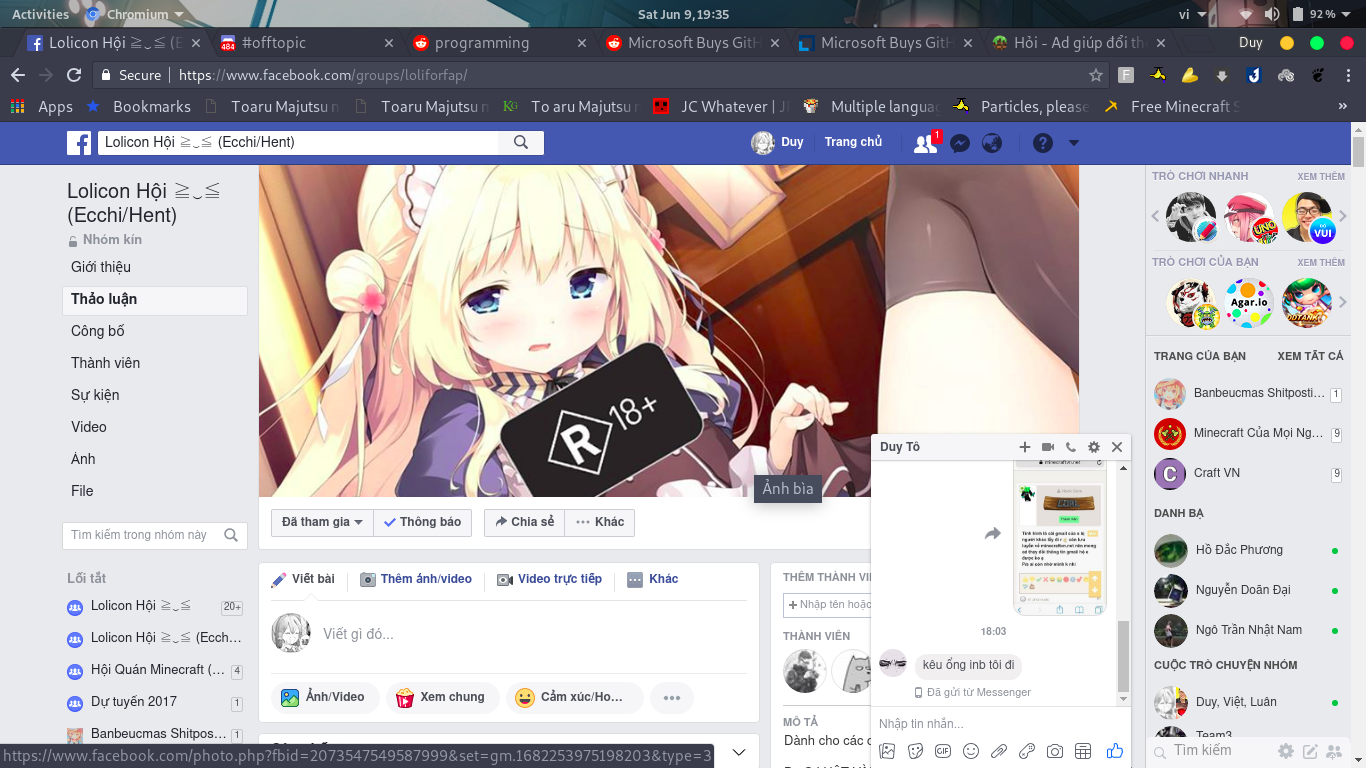Viewport: 1366px width, 768px height.
Task: Expand the account settings caret in top bar
Action: click(x=1073, y=143)
